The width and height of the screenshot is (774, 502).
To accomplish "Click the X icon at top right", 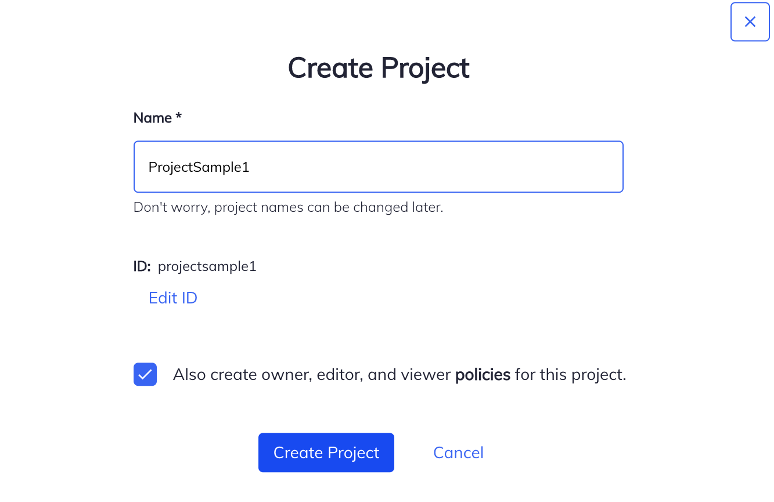I will 750,22.
